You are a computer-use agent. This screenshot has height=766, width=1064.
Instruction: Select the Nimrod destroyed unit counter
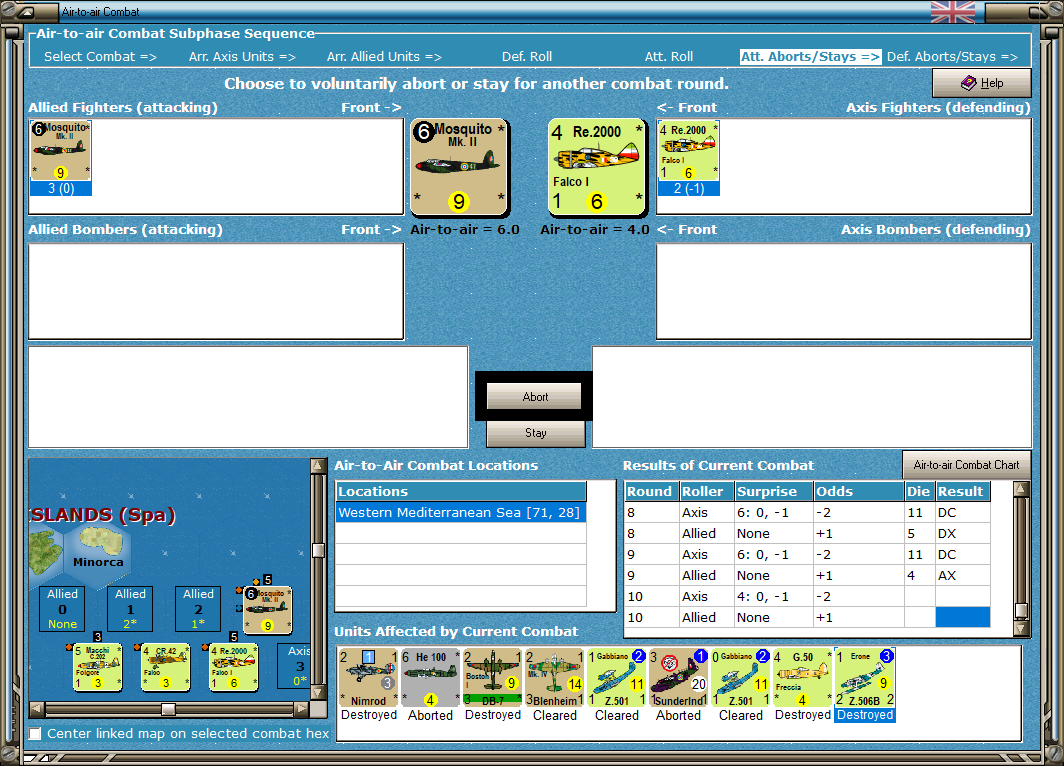[x=368, y=678]
